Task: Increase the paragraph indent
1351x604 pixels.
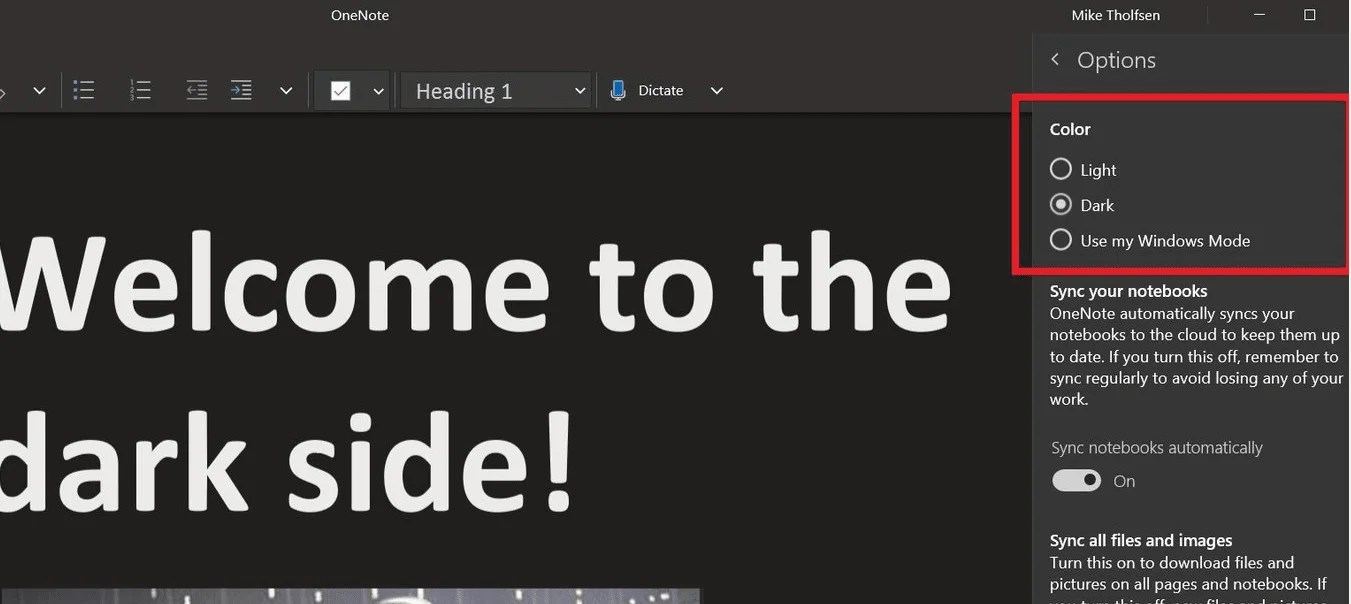Action: (240, 90)
